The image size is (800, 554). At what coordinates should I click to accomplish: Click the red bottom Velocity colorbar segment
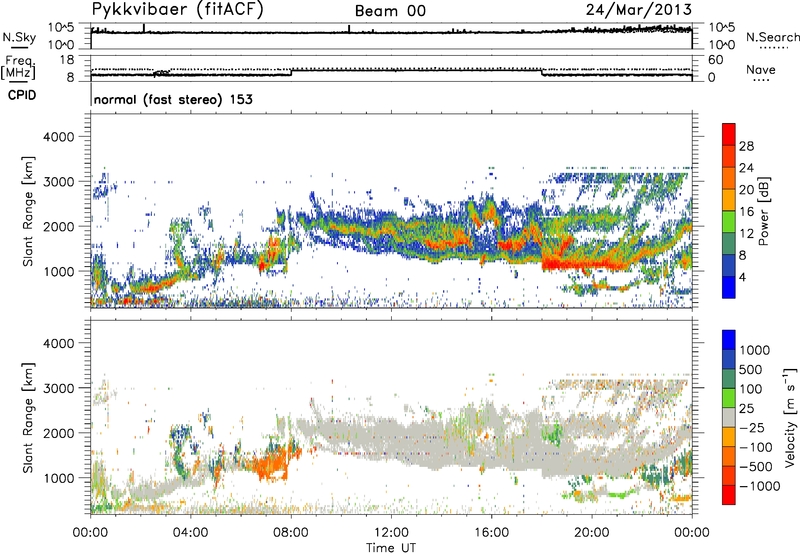pos(729,495)
